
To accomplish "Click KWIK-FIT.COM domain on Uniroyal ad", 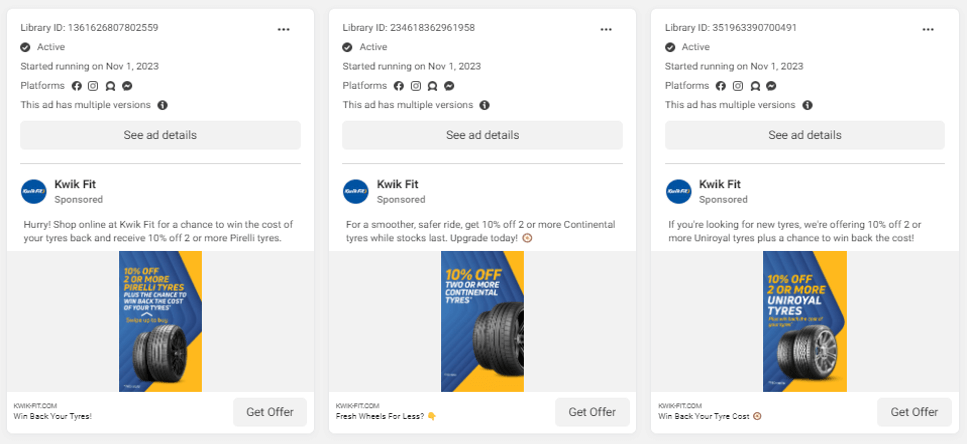I will click(x=680, y=406).
